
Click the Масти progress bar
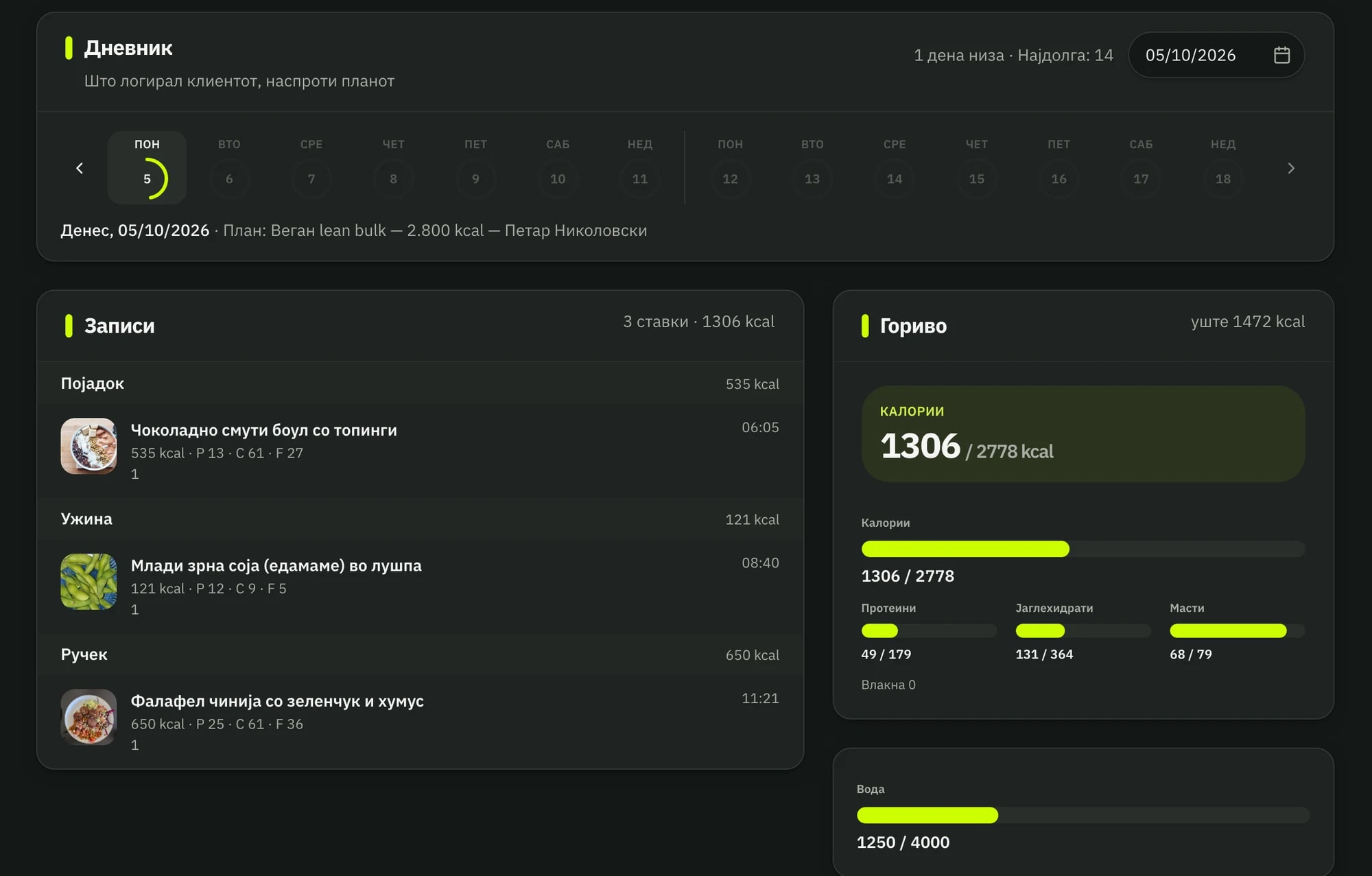point(1238,630)
